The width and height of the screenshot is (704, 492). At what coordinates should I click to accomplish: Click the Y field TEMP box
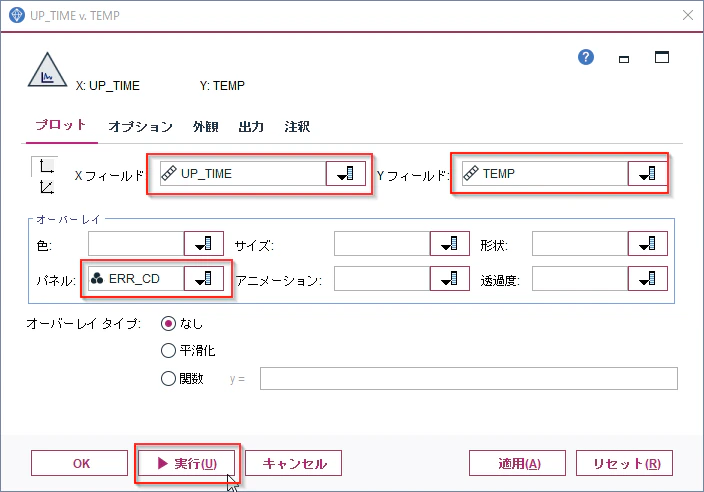click(x=545, y=174)
